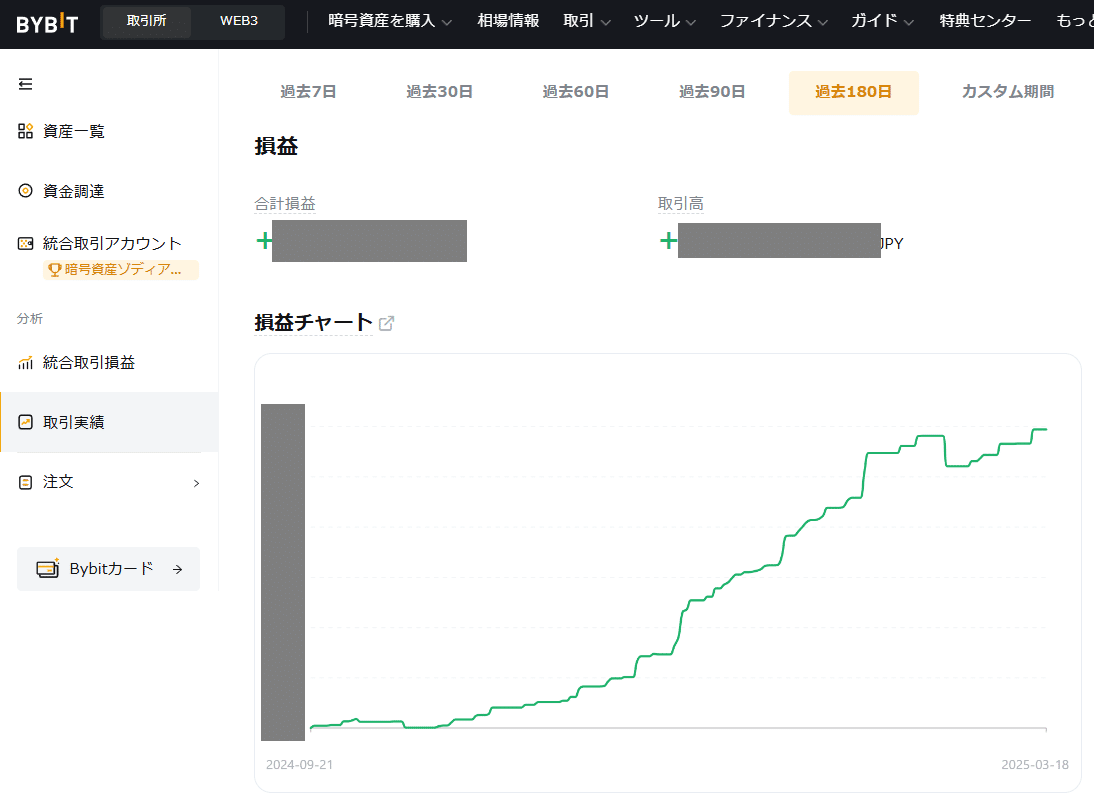Click the Bybitカード button

point(109,569)
